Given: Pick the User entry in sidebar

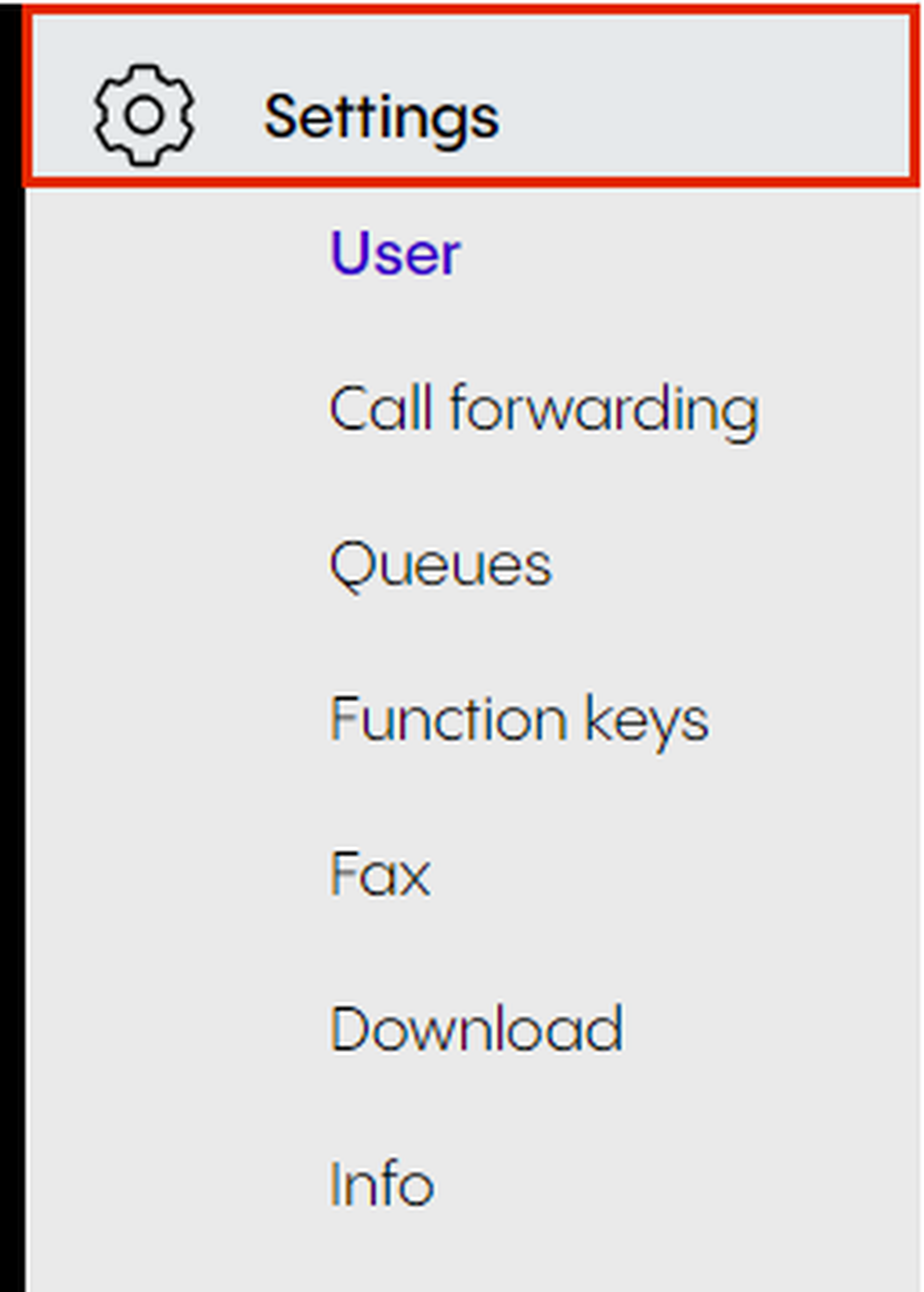Looking at the screenshot, I should [395, 254].
